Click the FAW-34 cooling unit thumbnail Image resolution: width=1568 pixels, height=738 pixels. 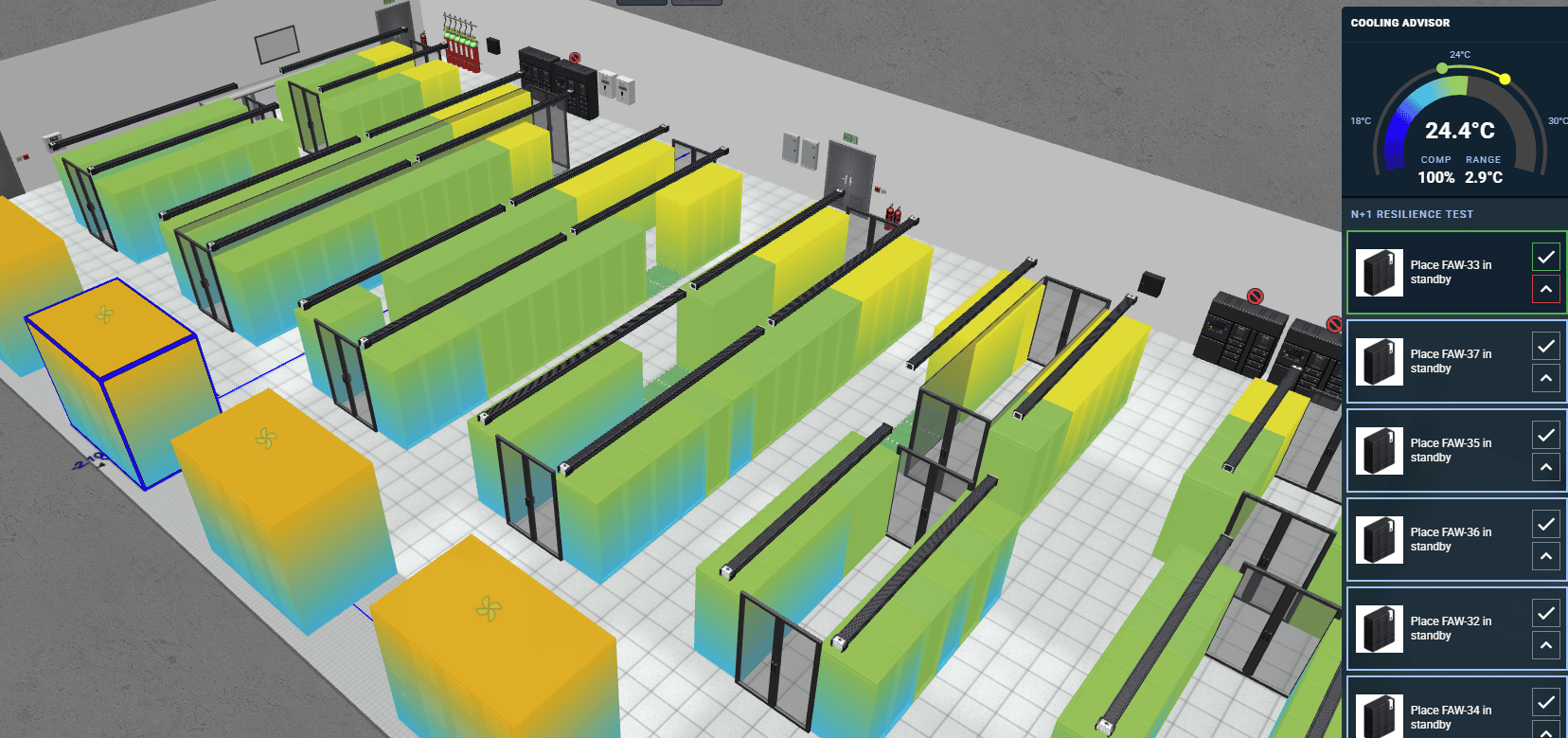pyautogui.click(x=1379, y=716)
